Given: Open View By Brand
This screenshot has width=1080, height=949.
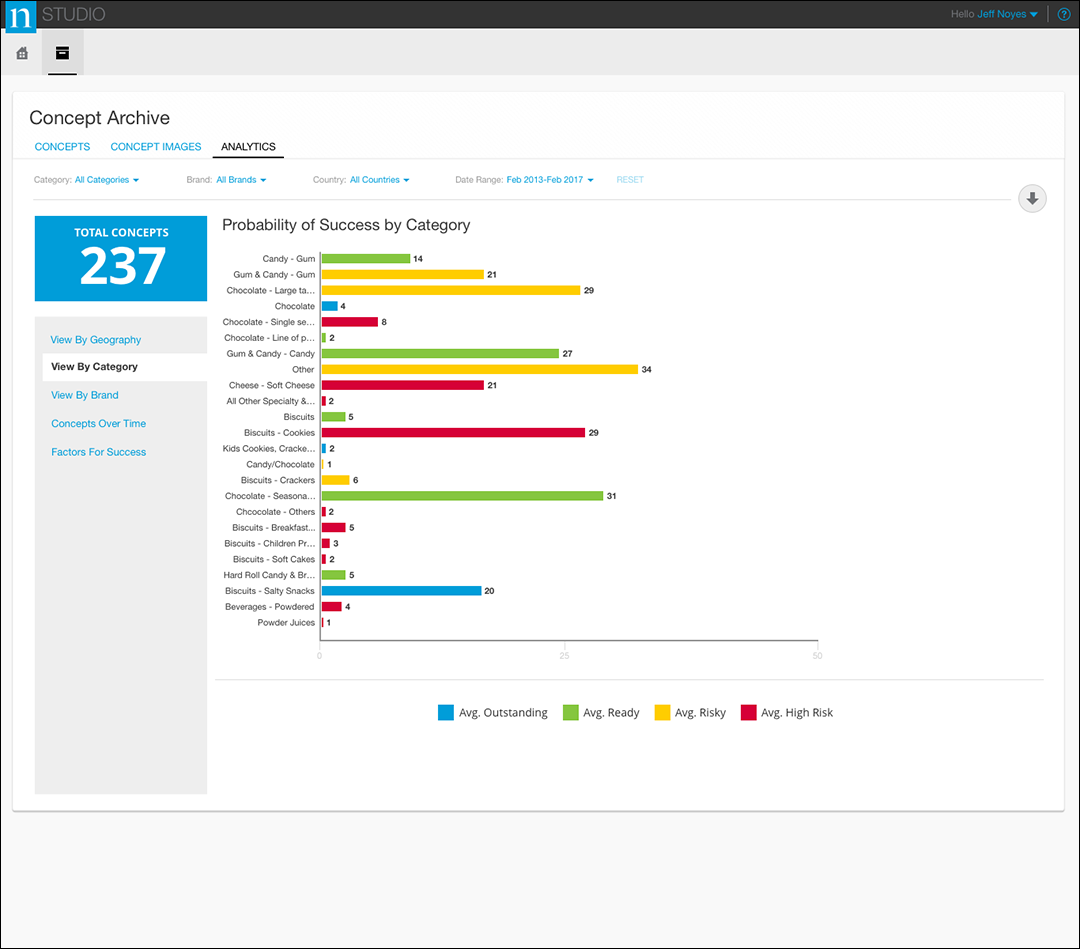Looking at the screenshot, I should 85,395.
